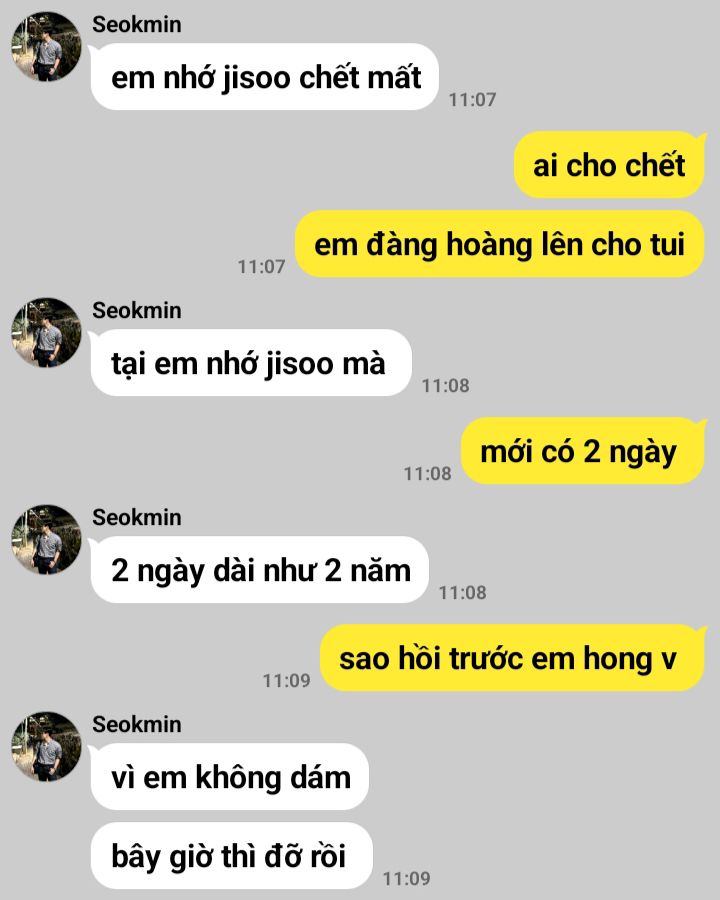
Task: Select the bubble 'tại em nhớ jisoo mà'
Action: (x=251, y=363)
